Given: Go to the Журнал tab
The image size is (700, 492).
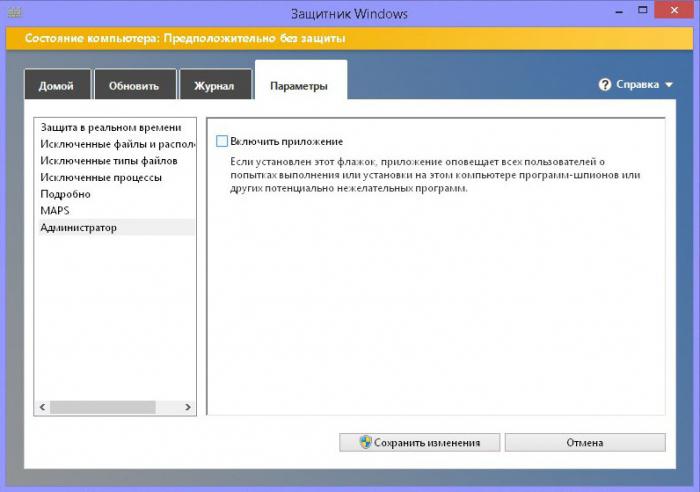Looking at the screenshot, I should [x=215, y=85].
